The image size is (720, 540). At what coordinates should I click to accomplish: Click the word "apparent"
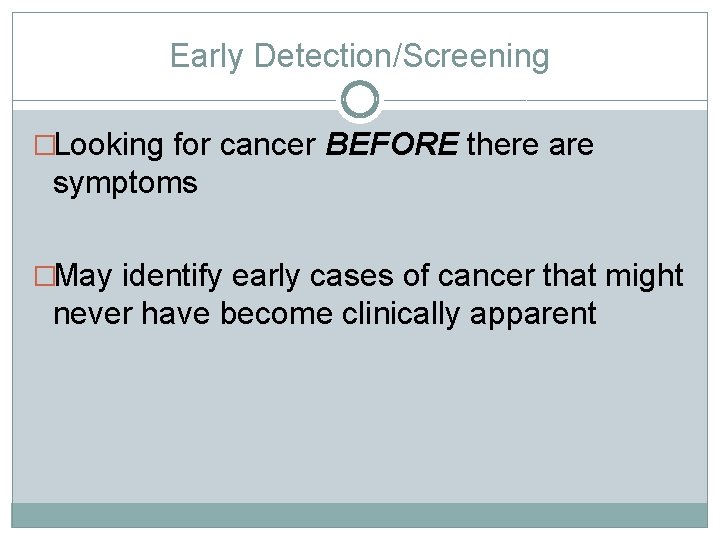point(533,316)
